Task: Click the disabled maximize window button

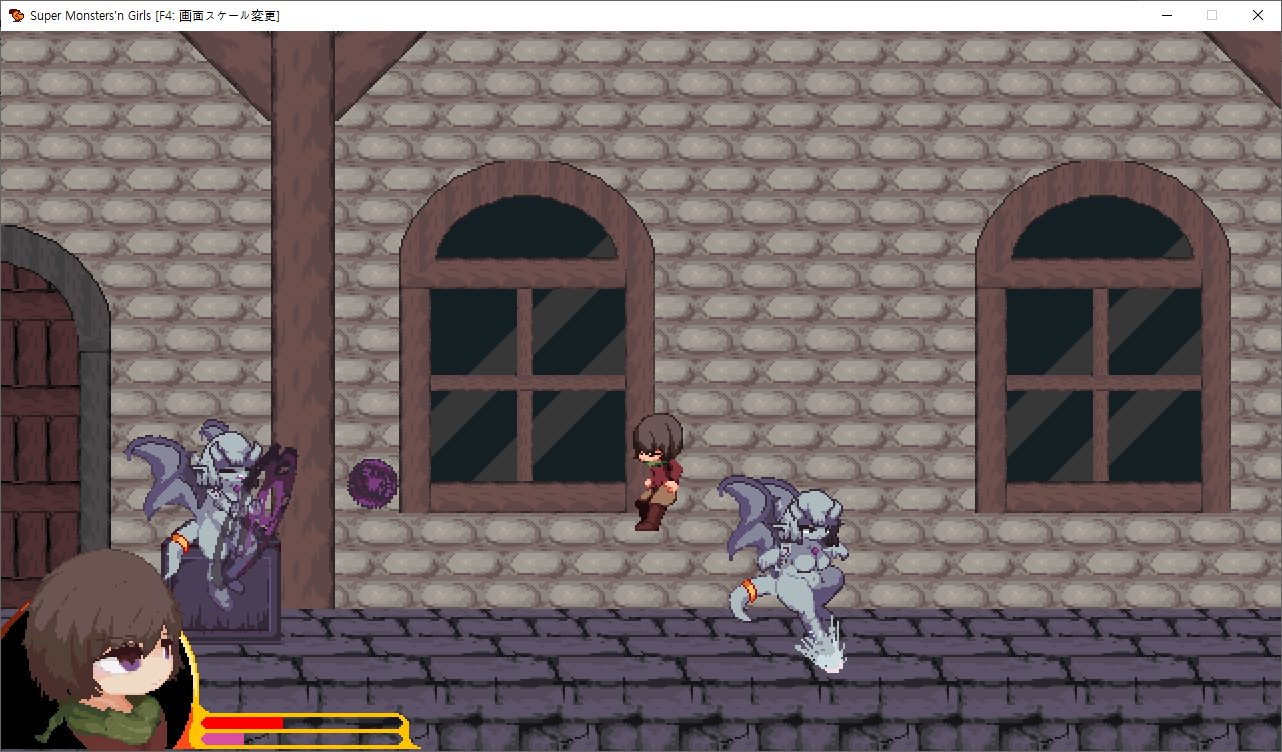Action: click(1212, 15)
